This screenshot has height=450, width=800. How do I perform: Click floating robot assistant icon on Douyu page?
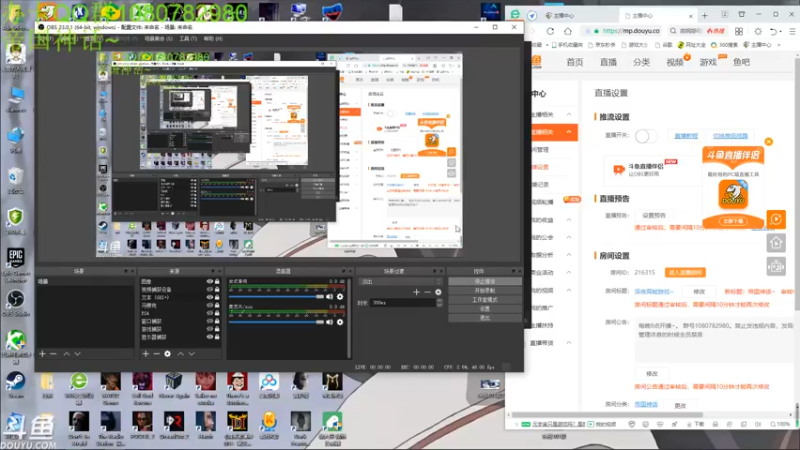pos(776,266)
